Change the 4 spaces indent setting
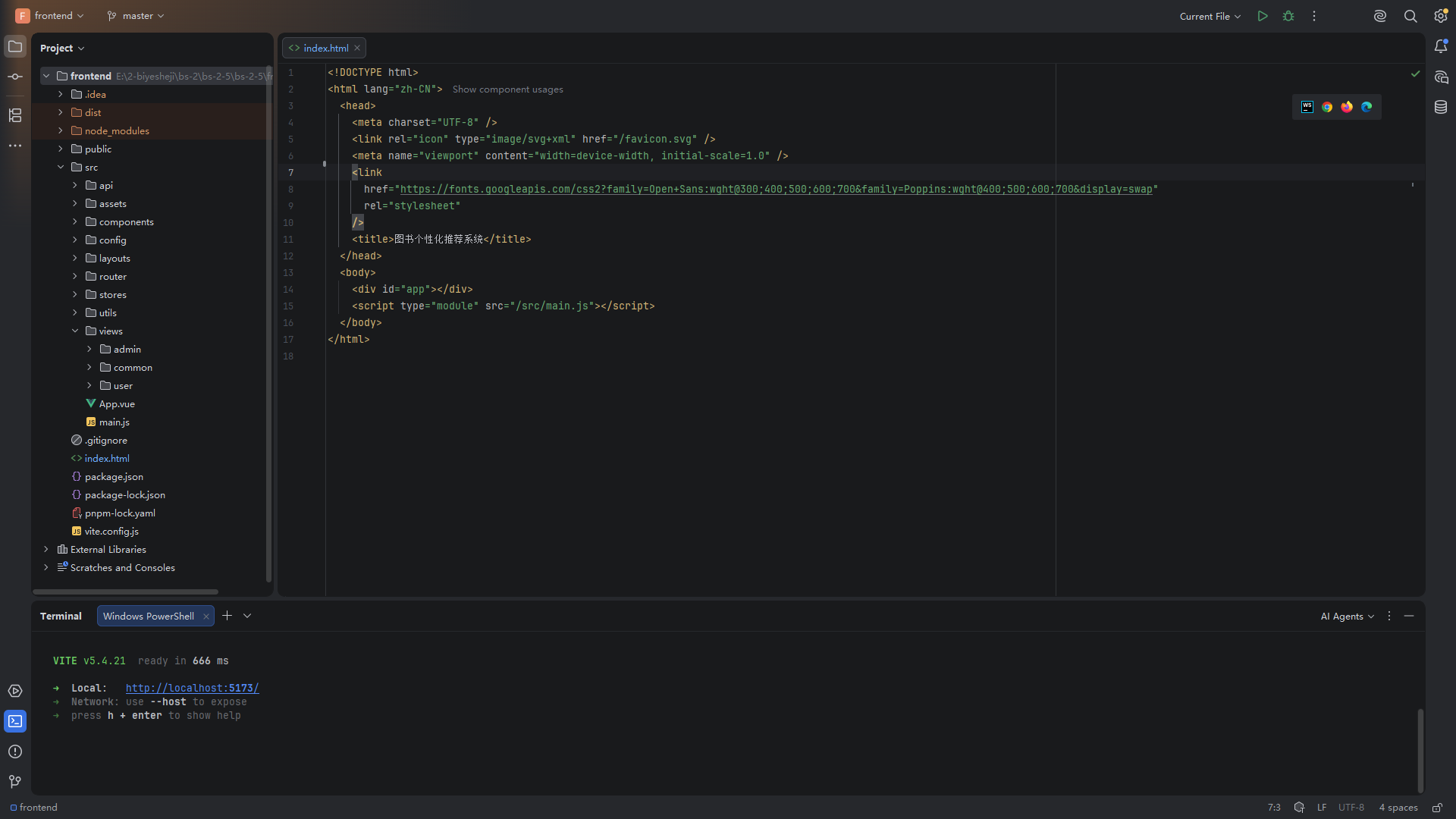The width and height of the screenshot is (1456, 819). (1398, 808)
